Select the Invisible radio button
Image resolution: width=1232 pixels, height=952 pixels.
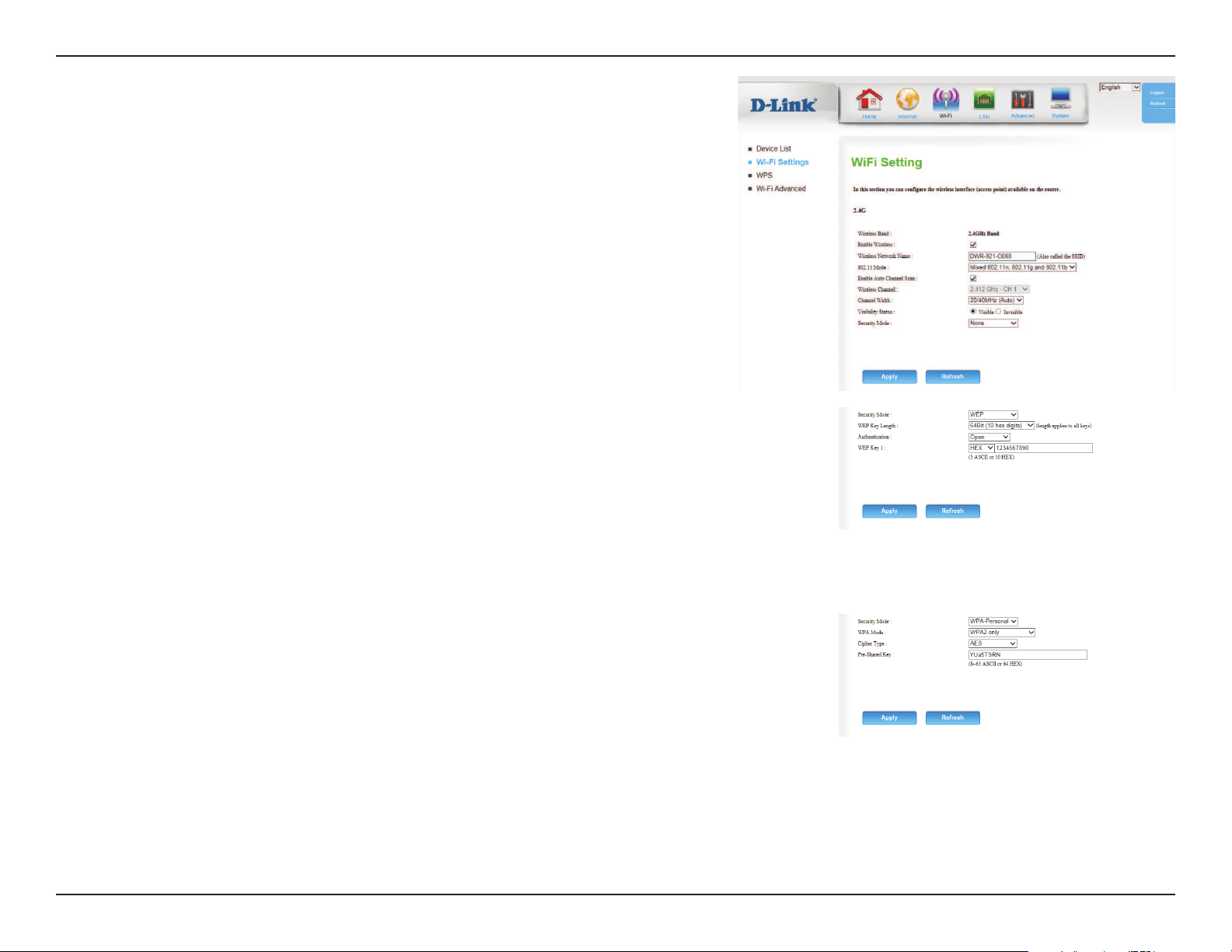point(999,312)
